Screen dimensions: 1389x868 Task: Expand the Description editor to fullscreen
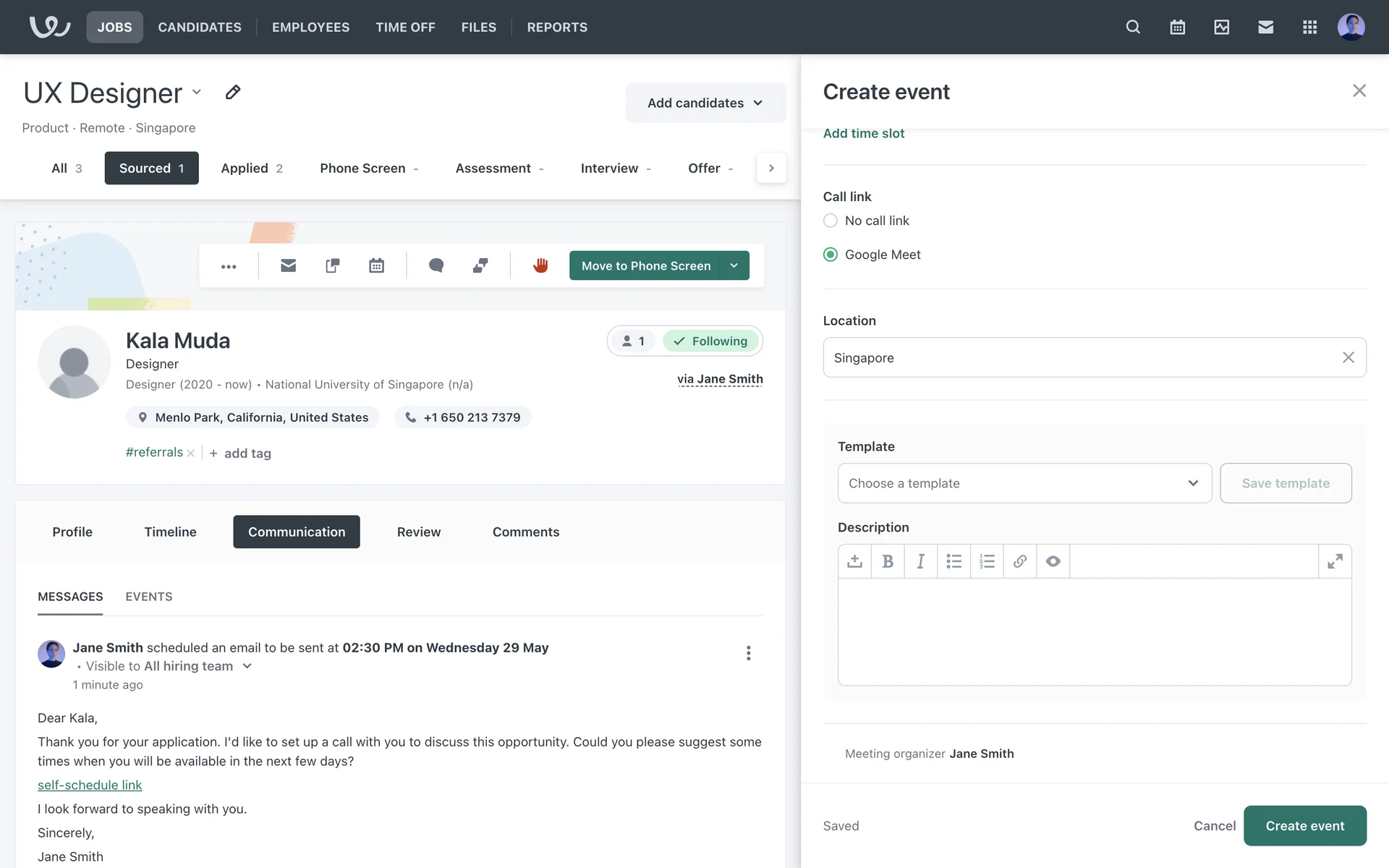[x=1335, y=561]
